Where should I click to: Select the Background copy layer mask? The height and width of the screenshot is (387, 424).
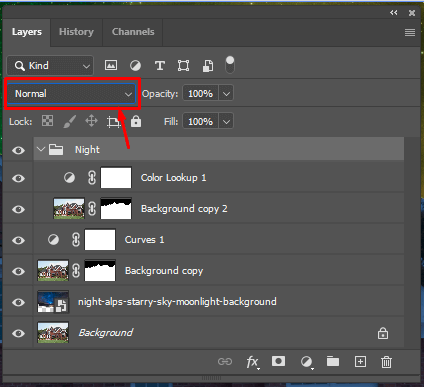click(x=100, y=271)
